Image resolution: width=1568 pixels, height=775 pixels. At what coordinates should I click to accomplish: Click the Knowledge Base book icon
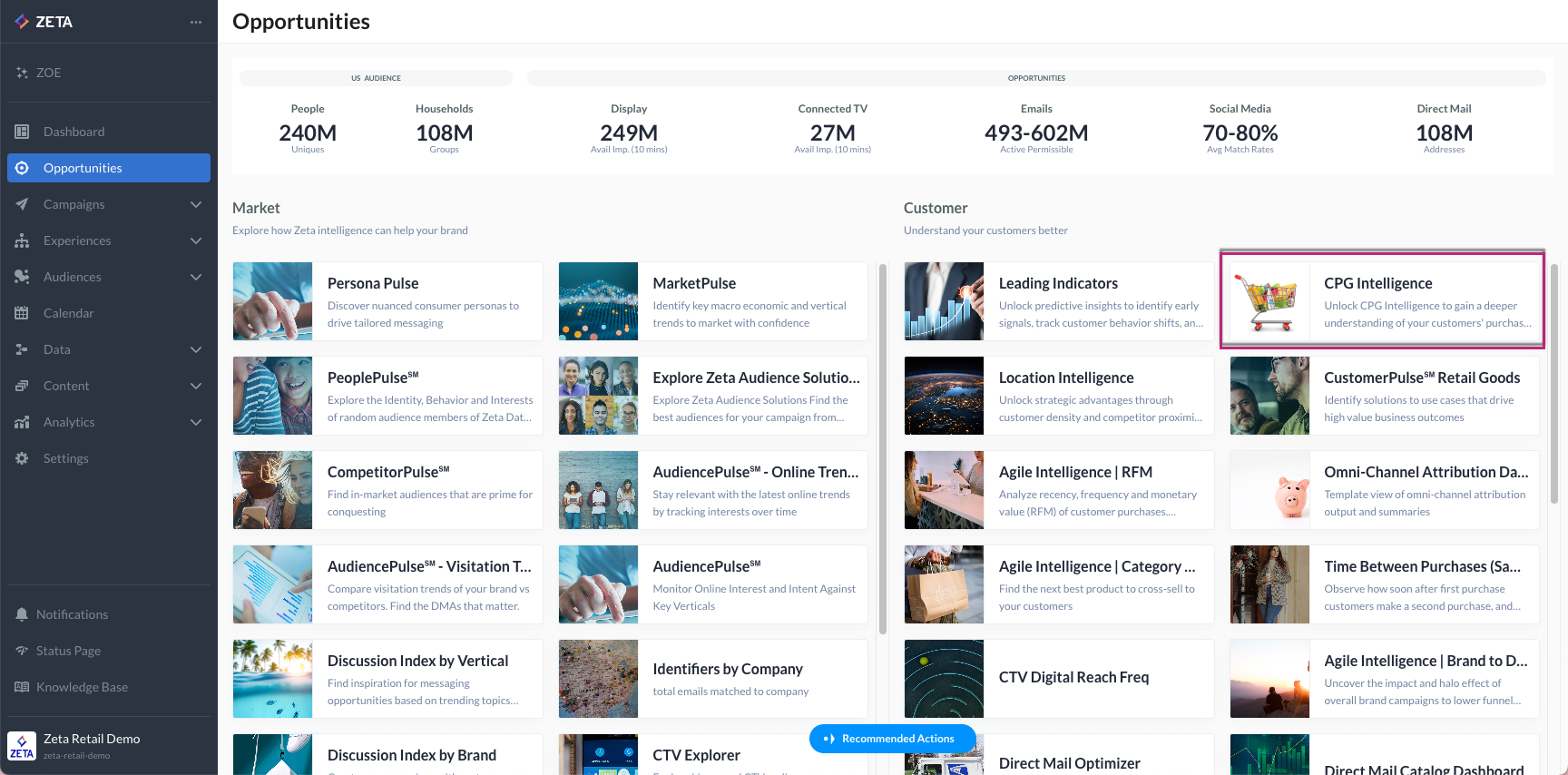point(22,687)
